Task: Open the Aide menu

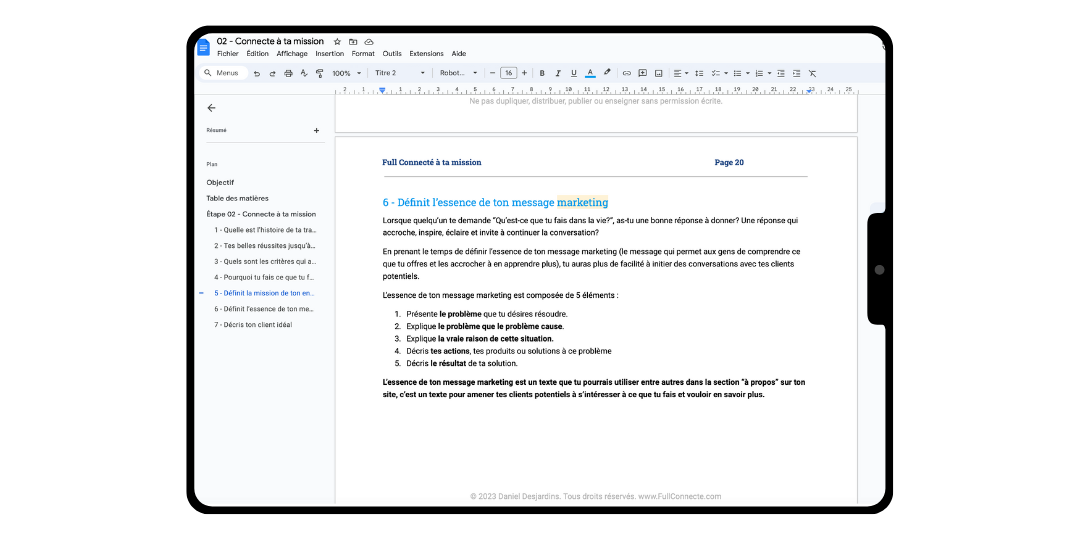Action: [x=459, y=54]
